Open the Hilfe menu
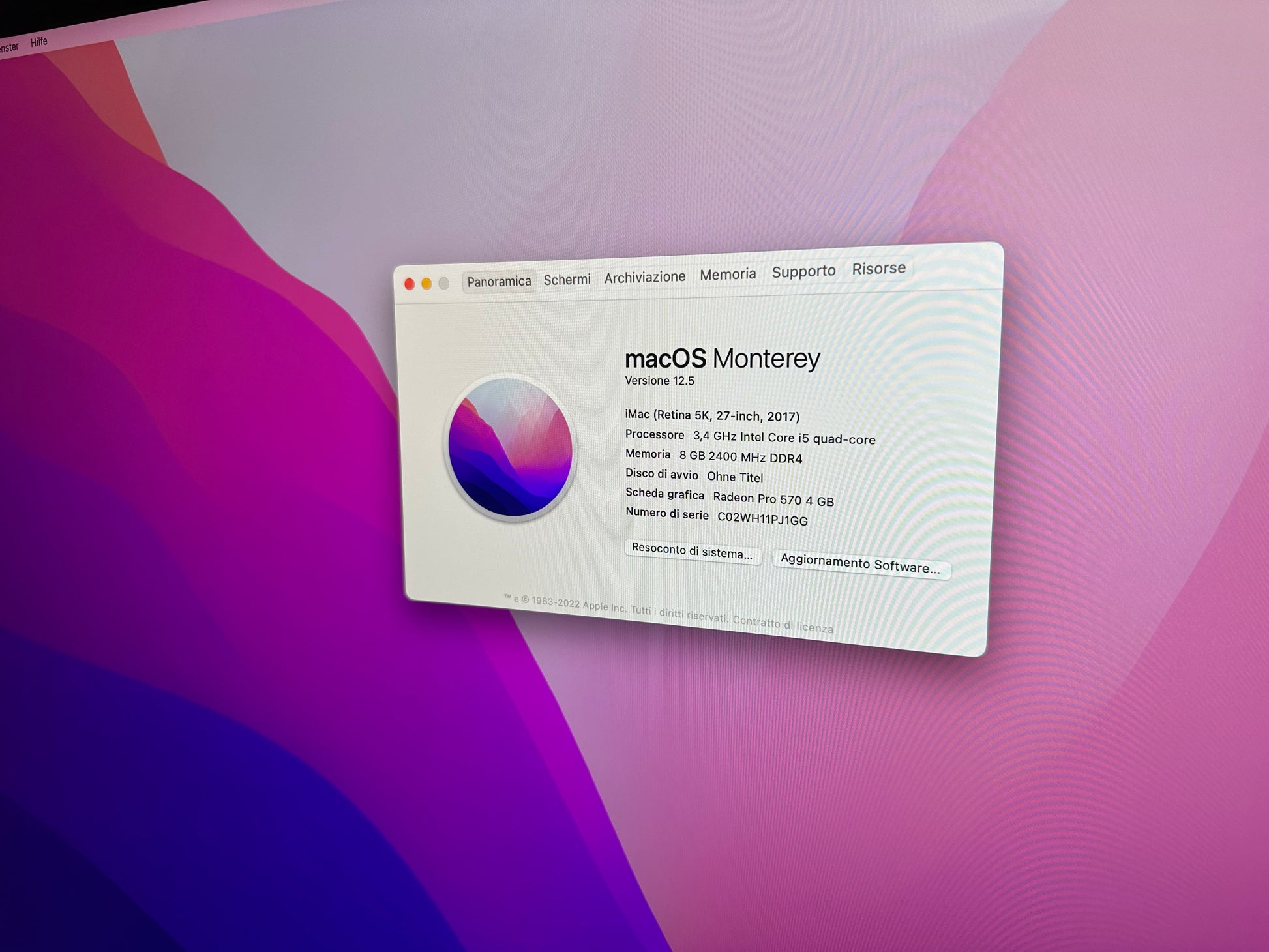 (x=39, y=42)
